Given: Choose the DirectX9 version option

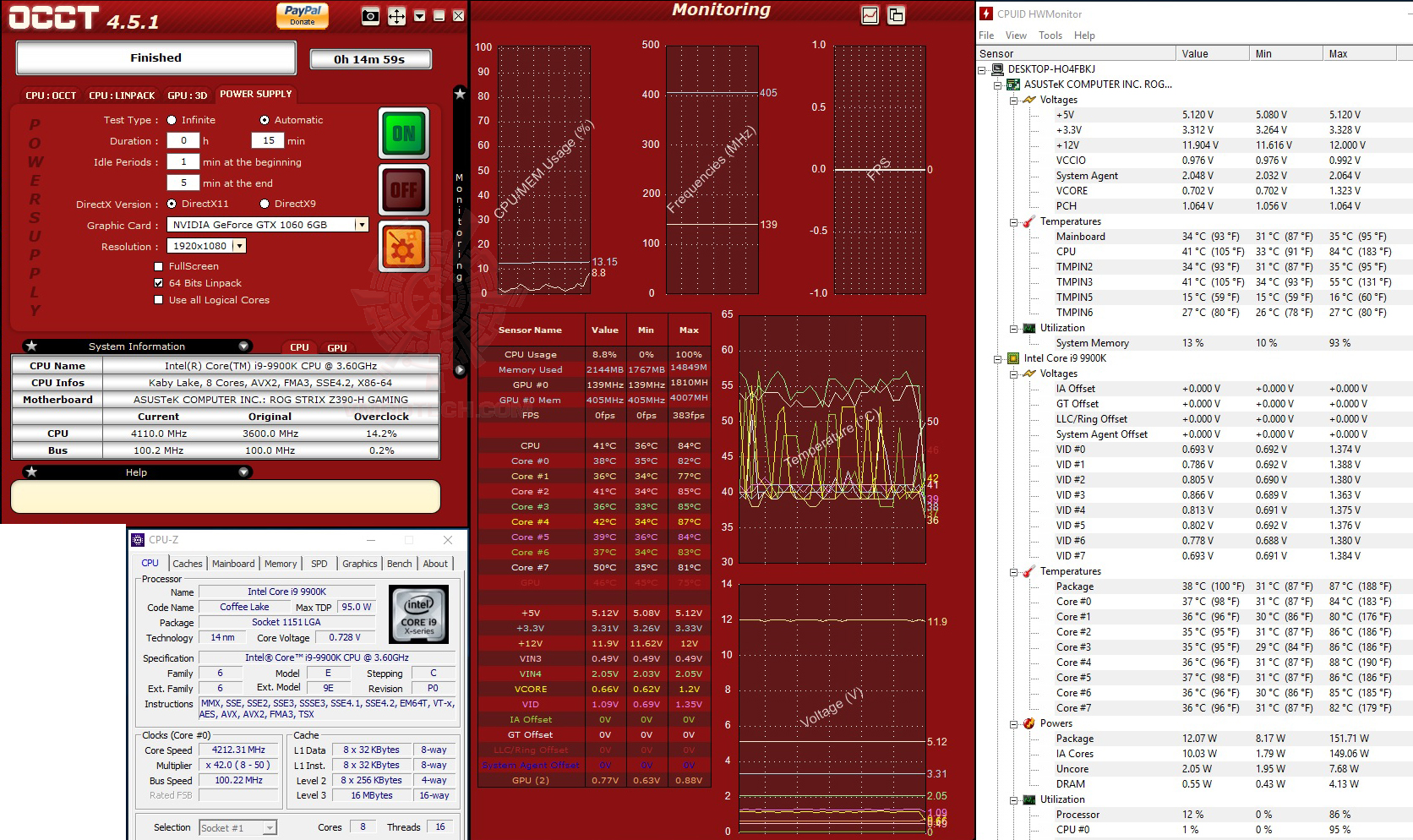Looking at the screenshot, I should click(x=265, y=204).
